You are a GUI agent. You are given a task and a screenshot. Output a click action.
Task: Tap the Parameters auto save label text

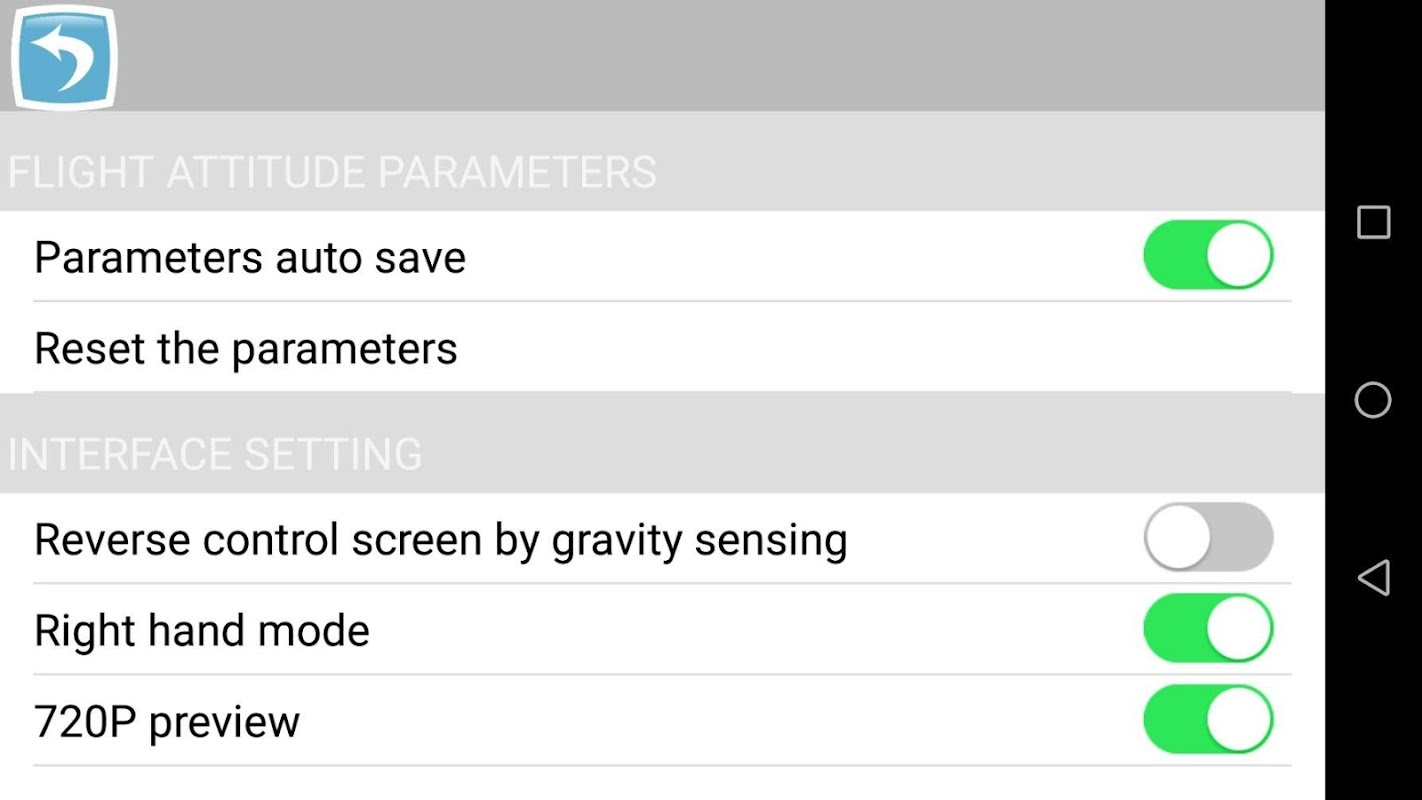point(250,257)
